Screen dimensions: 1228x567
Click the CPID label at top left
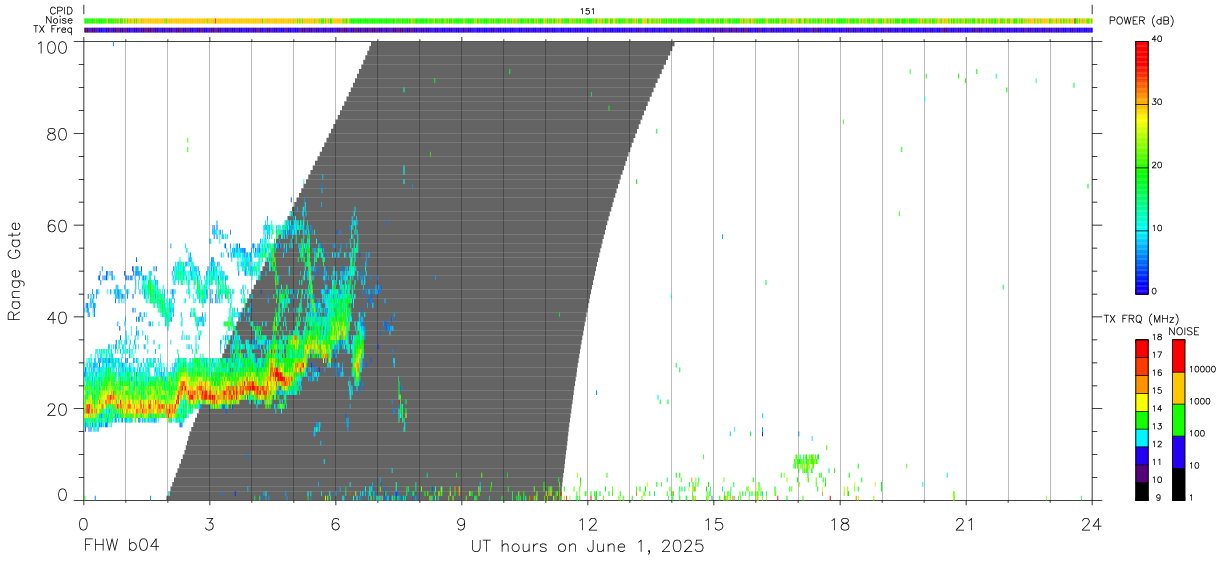[x=60, y=11]
